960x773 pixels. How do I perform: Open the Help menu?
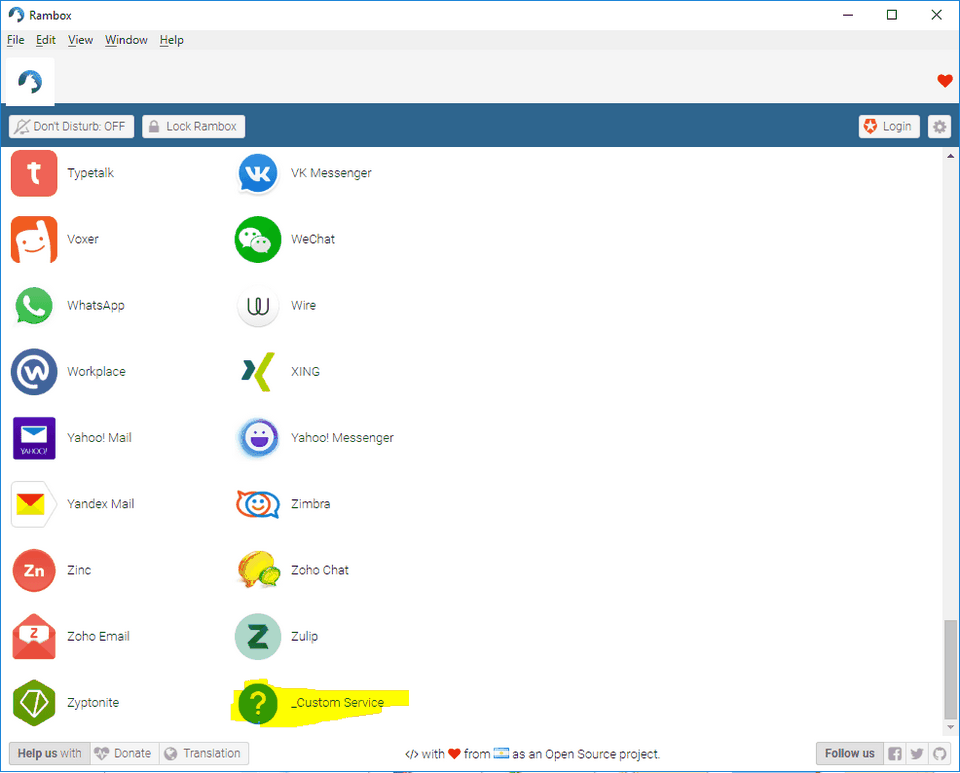[x=171, y=40]
